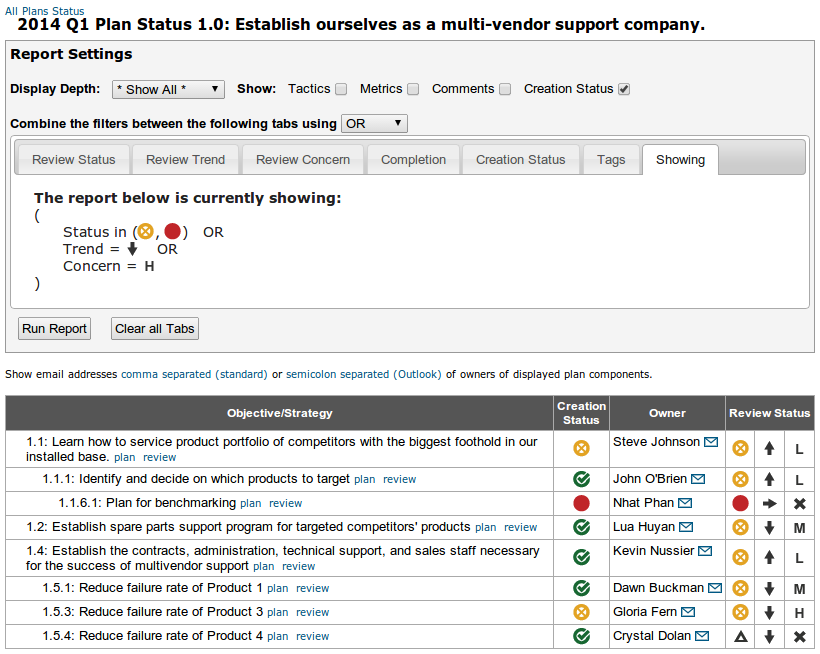Image resolution: width=820 pixels, height=654 pixels.
Task: Click the green check creation status for 1.1.1
Action: pyautogui.click(x=581, y=479)
